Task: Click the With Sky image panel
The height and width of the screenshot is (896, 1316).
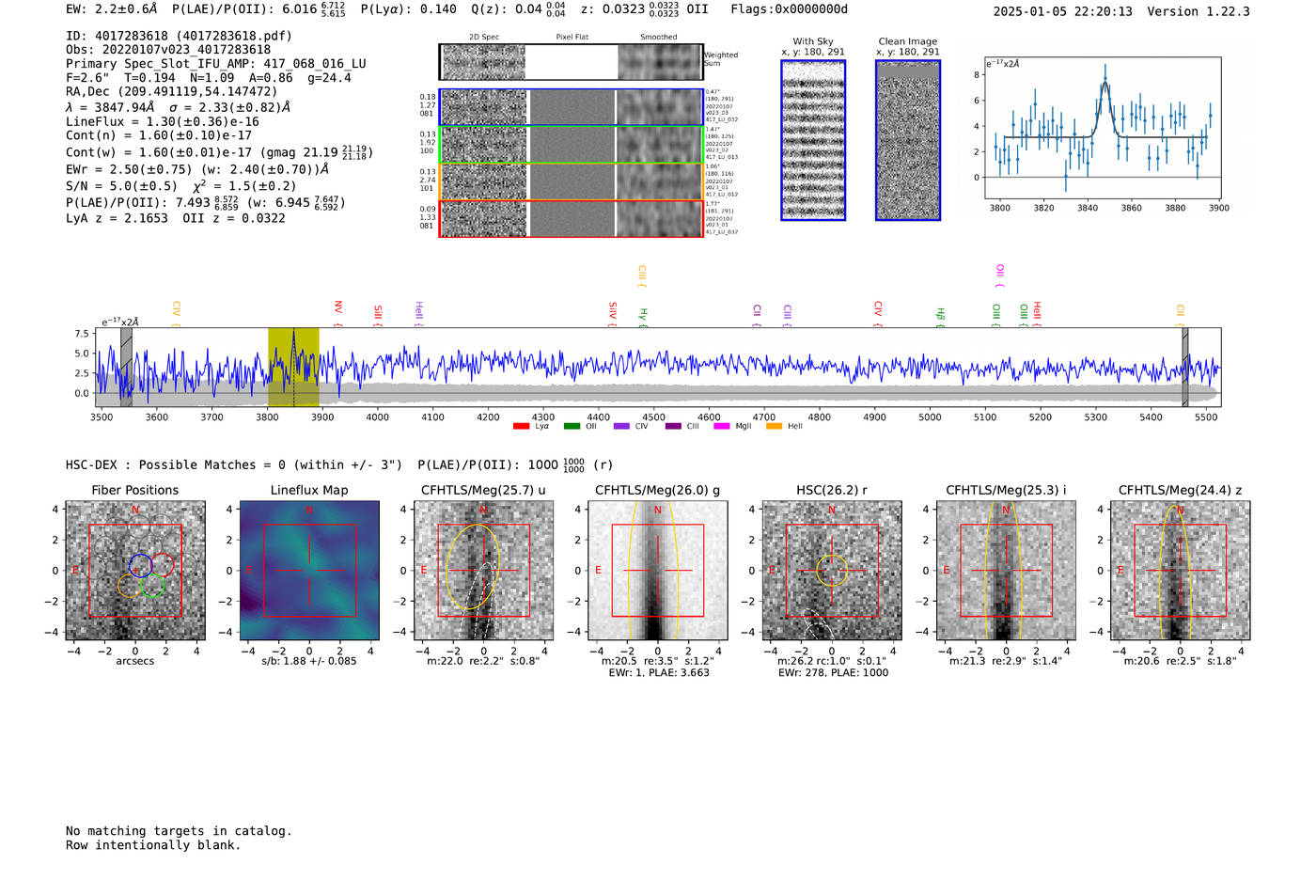Action: tap(813, 140)
